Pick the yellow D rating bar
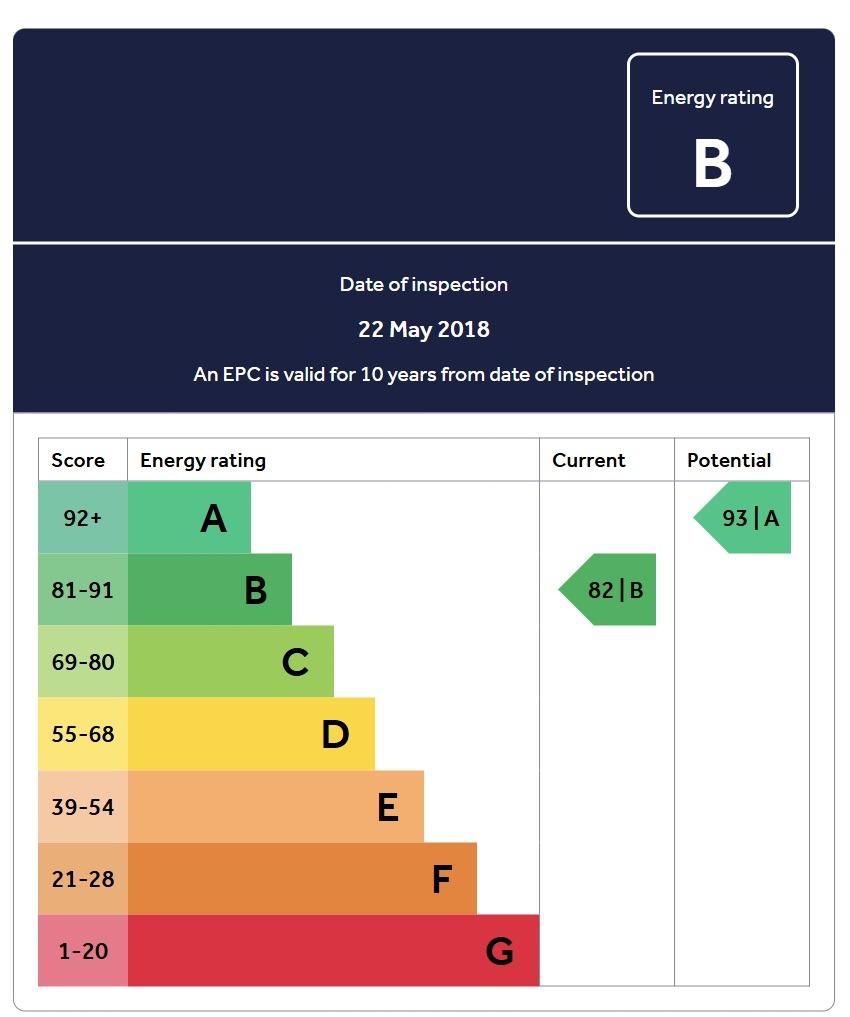 pos(251,734)
